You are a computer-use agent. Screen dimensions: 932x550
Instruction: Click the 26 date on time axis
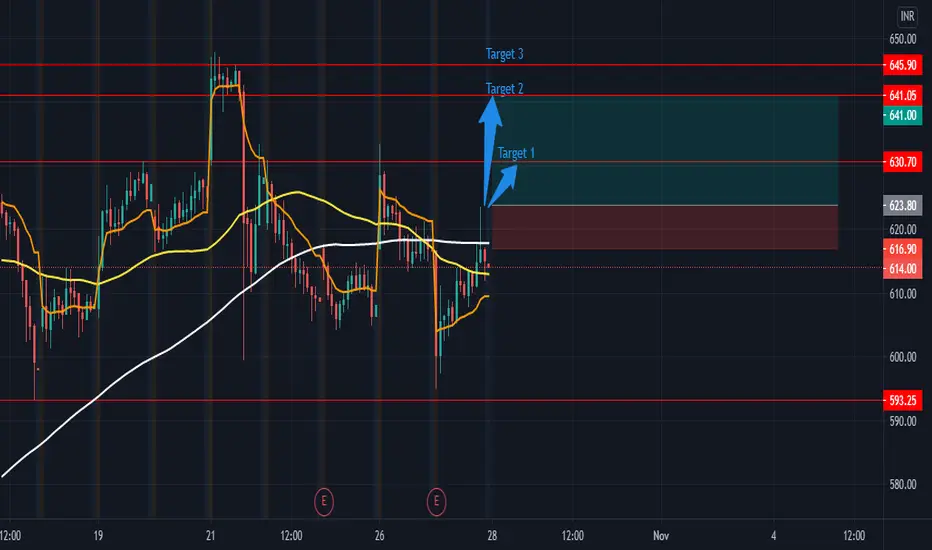379,536
